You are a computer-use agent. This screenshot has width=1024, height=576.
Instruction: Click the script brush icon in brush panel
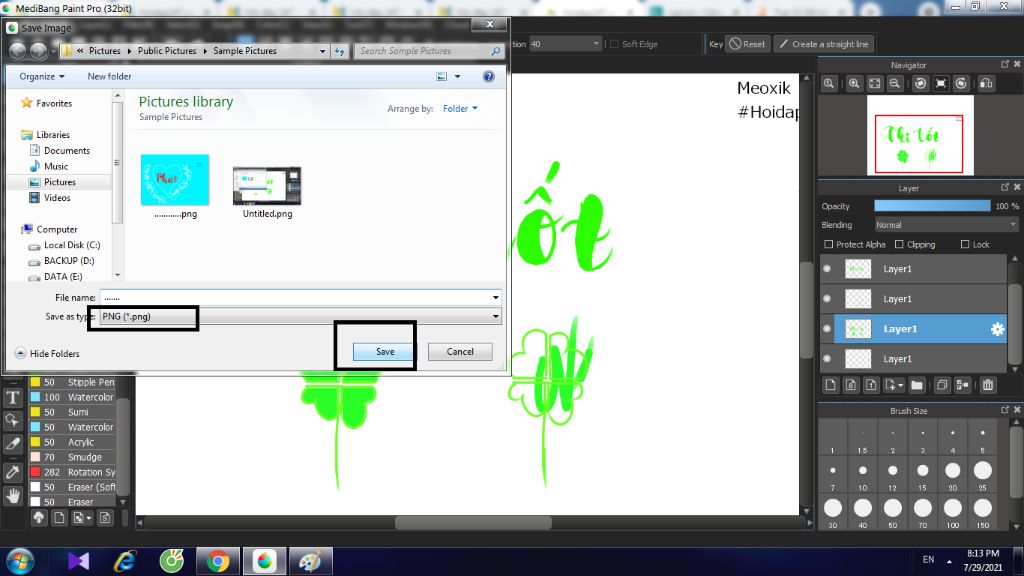104,518
